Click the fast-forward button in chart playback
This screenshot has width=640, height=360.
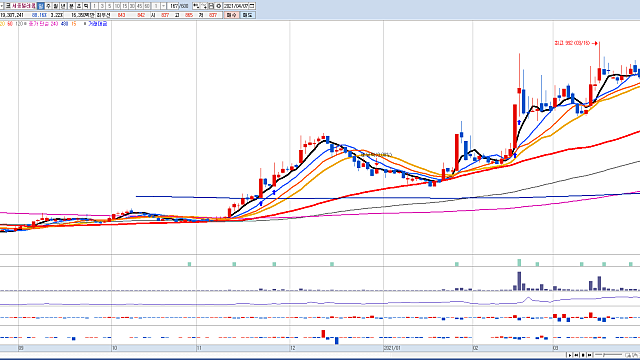tap(589, 355)
